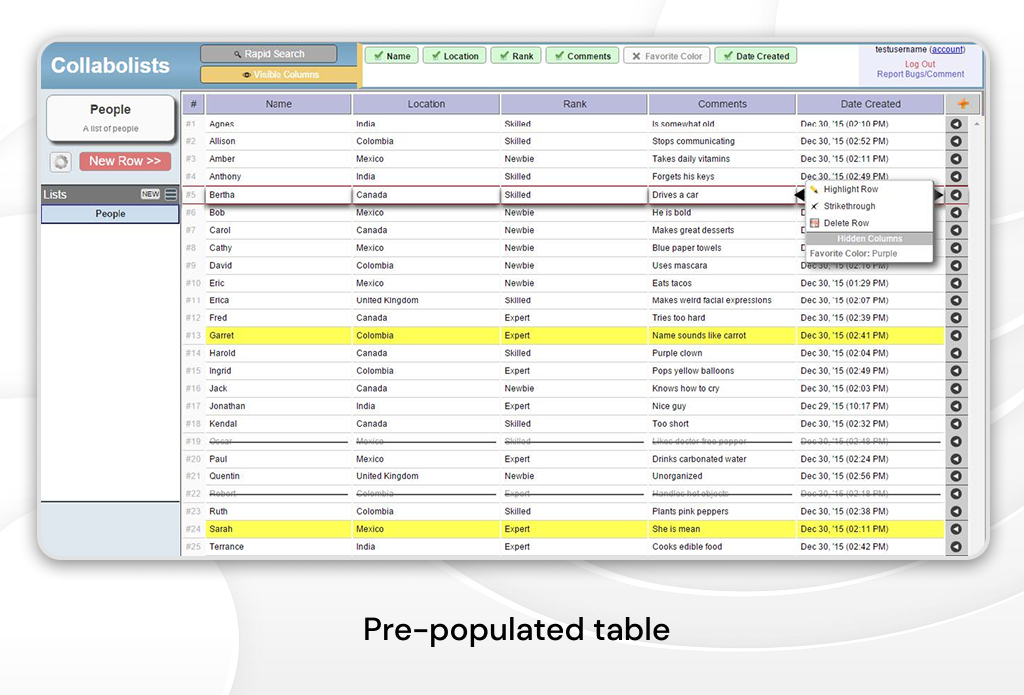Open the Visible Columns panel
1024x695 pixels.
click(279, 75)
